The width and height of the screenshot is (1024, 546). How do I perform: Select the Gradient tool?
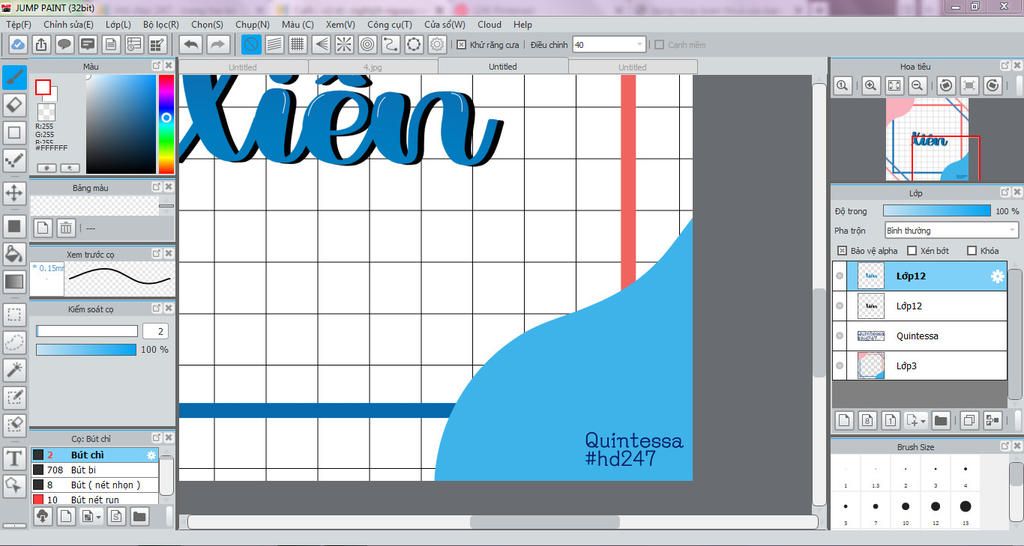point(14,281)
